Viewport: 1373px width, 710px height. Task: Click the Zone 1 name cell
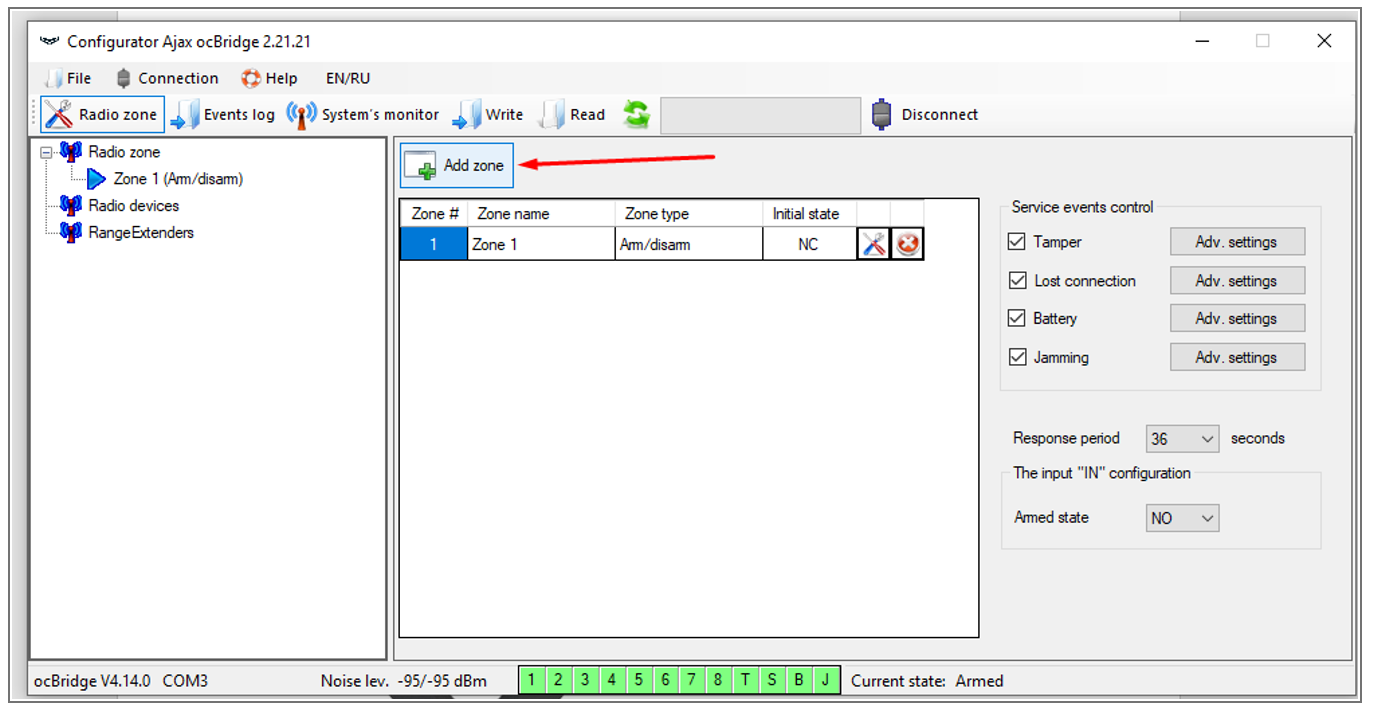(x=541, y=244)
